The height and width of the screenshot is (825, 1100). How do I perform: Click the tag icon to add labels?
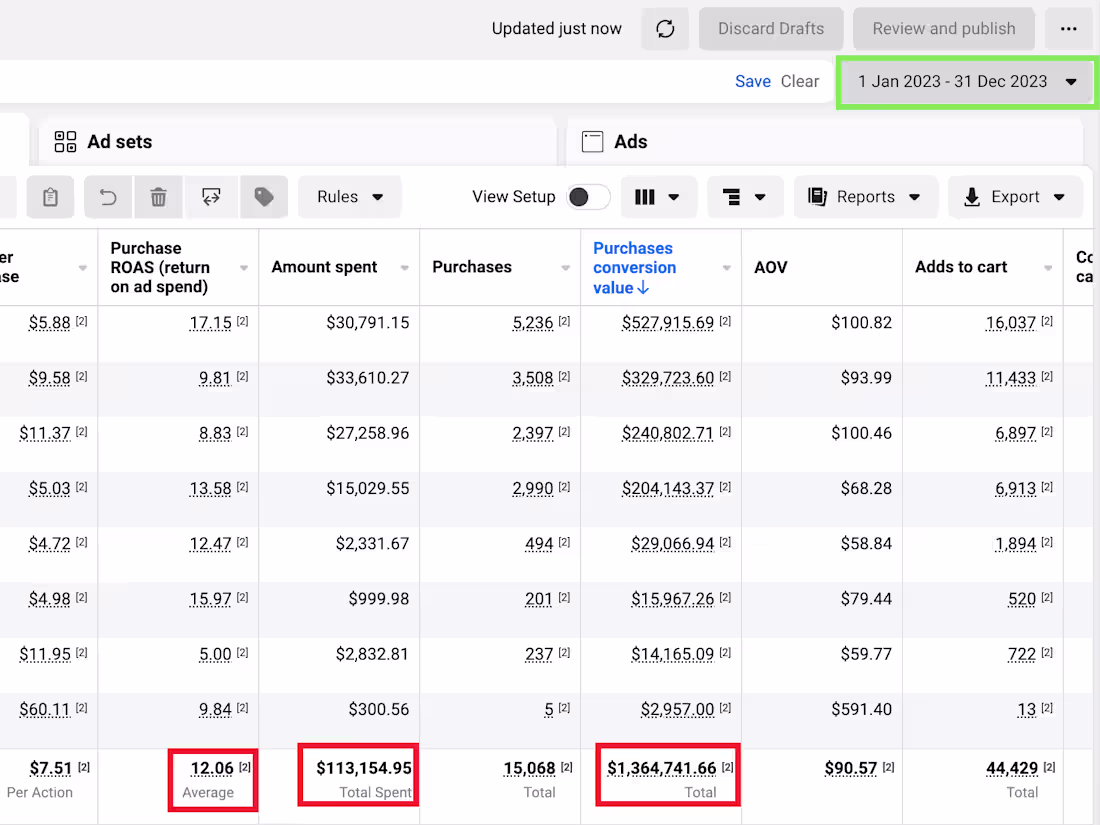(x=264, y=196)
